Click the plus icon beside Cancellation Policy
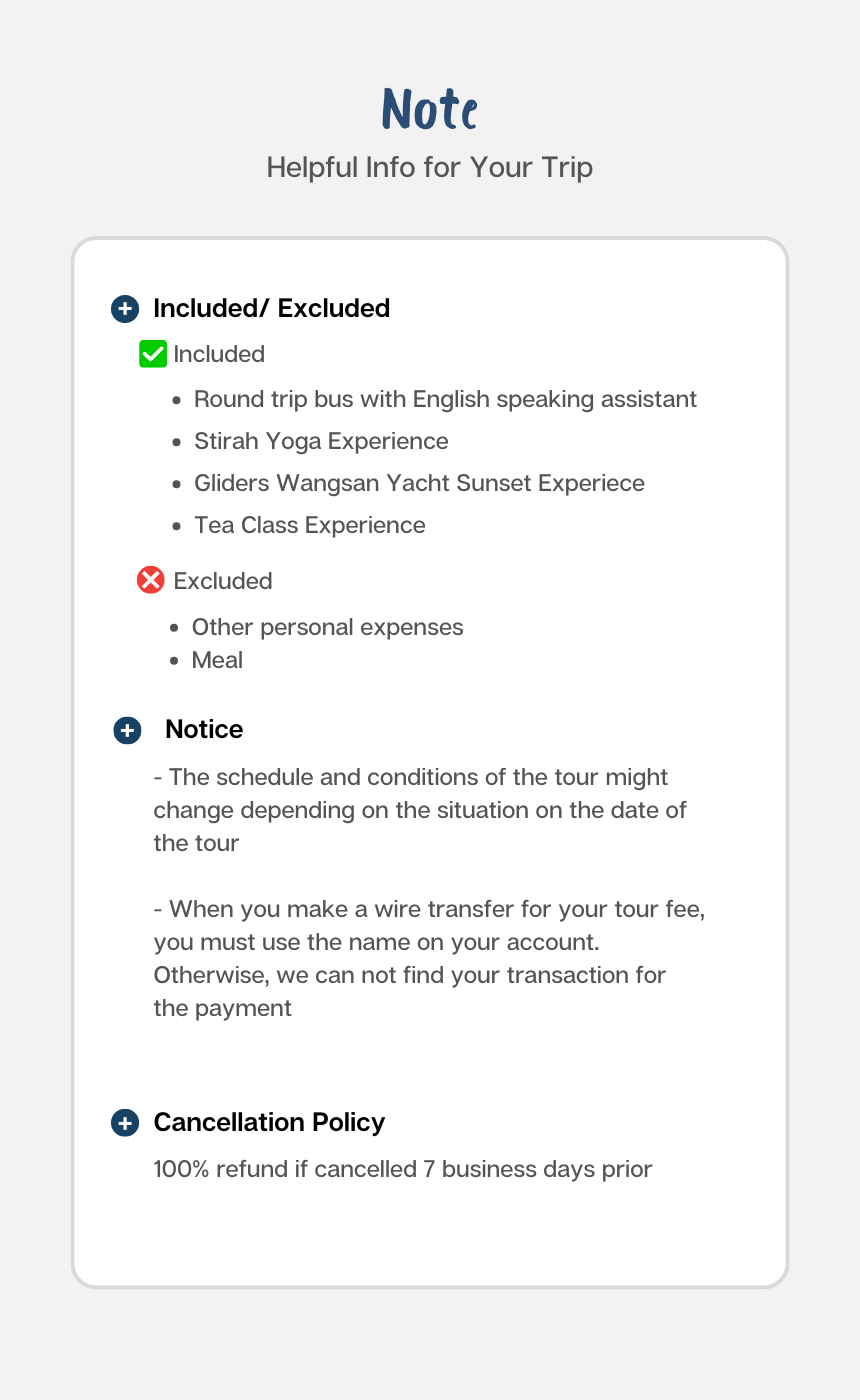The image size is (860, 1400). (124, 1123)
